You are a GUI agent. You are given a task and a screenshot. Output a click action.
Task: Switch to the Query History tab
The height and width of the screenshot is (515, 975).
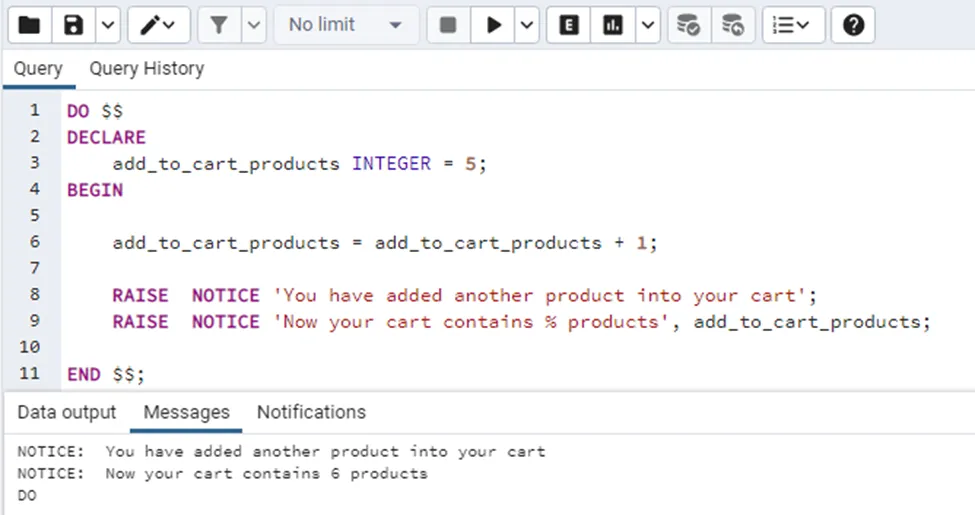(146, 69)
